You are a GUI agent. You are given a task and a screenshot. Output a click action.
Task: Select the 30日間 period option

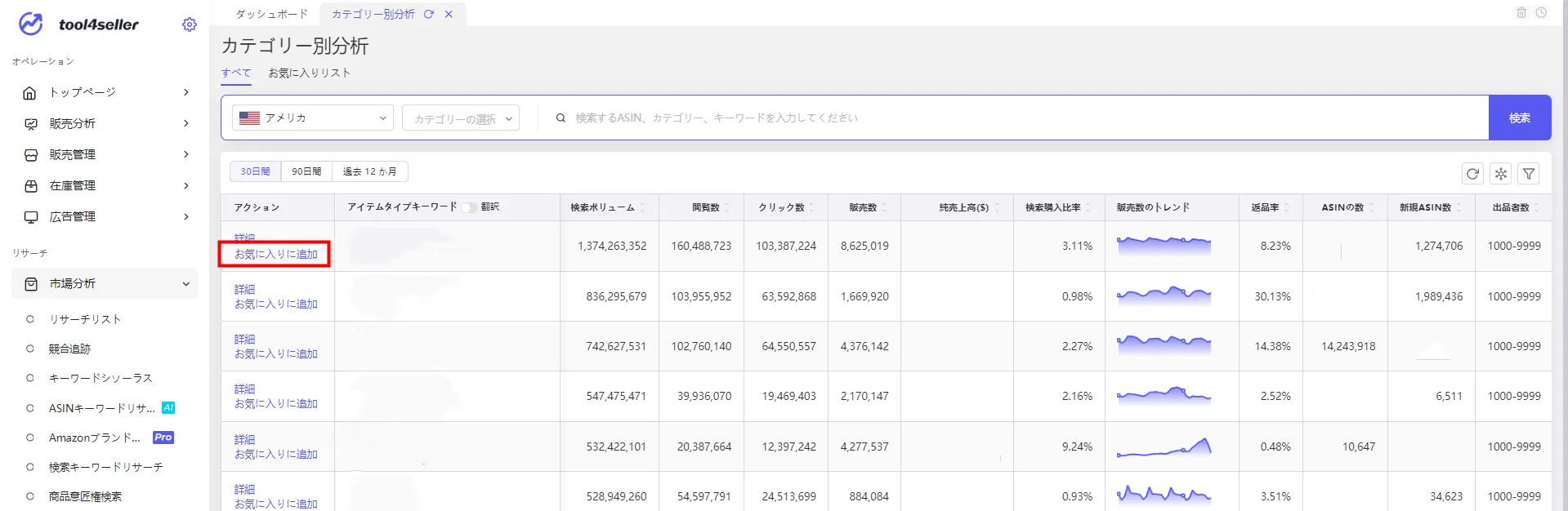255,171
